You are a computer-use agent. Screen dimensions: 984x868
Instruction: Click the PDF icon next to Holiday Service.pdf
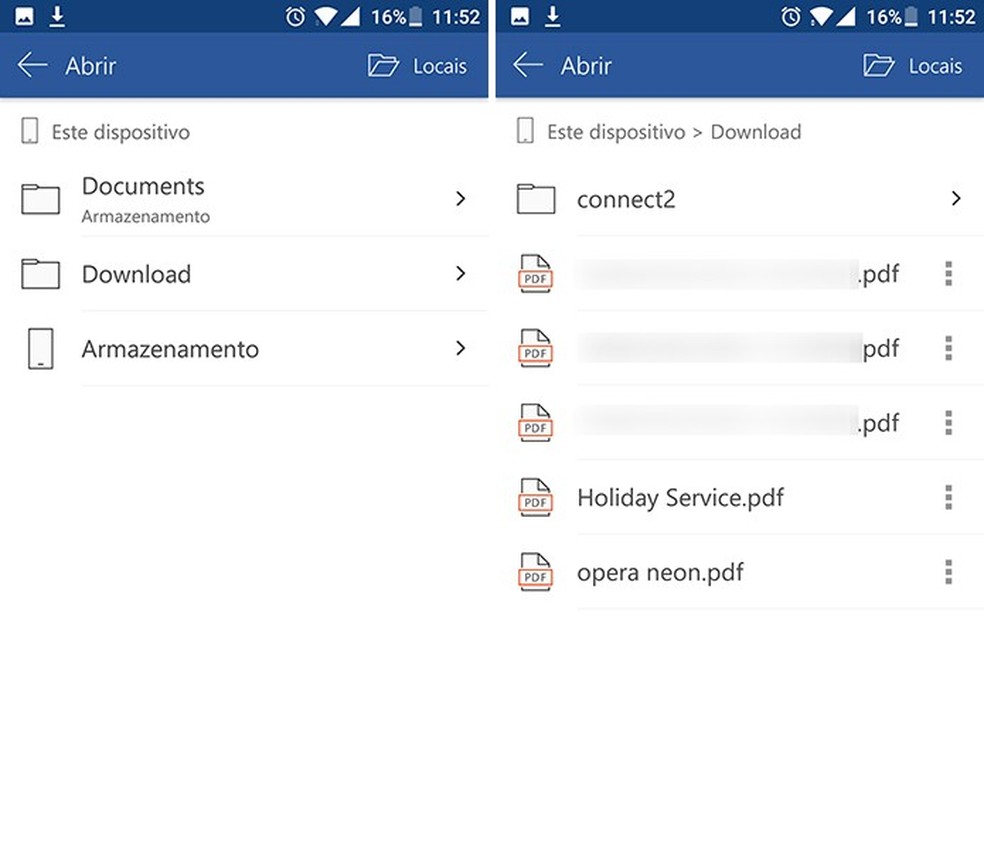(x=535, y=497)
